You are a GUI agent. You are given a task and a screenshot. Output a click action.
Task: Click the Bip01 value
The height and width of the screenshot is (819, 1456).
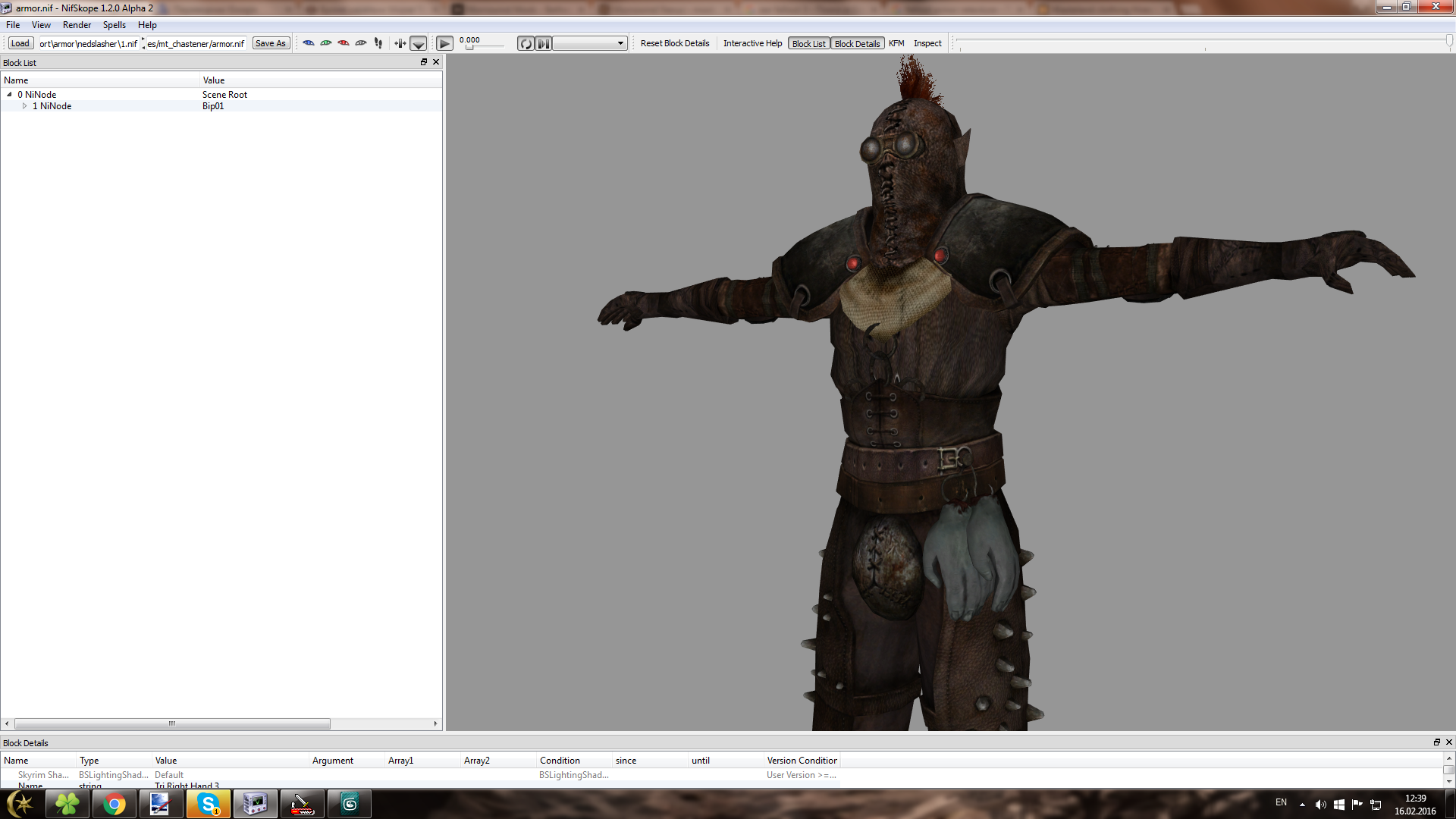click(213, 106)
